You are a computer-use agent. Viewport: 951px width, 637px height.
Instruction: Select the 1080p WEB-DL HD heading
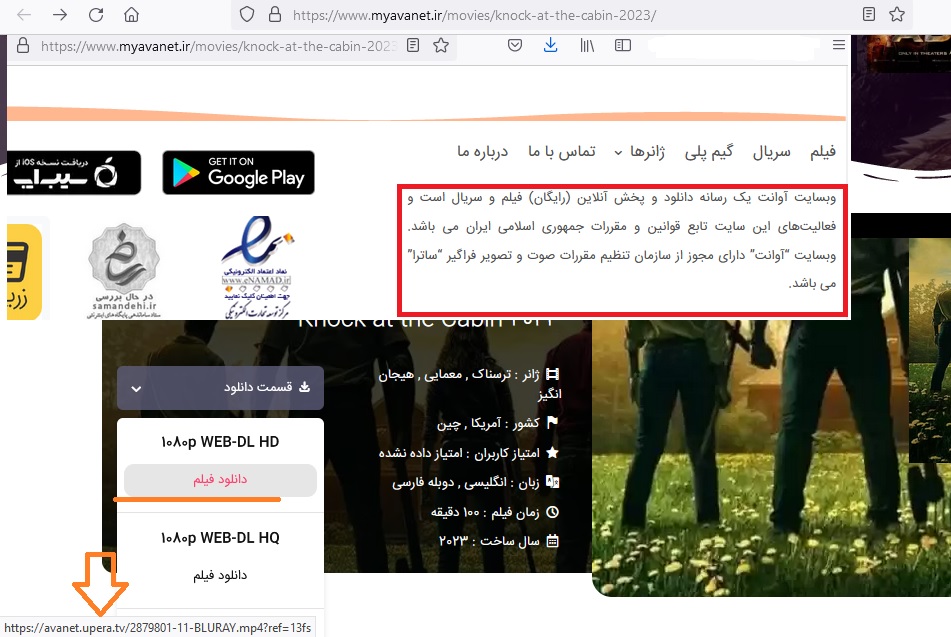tap(220, 442)
